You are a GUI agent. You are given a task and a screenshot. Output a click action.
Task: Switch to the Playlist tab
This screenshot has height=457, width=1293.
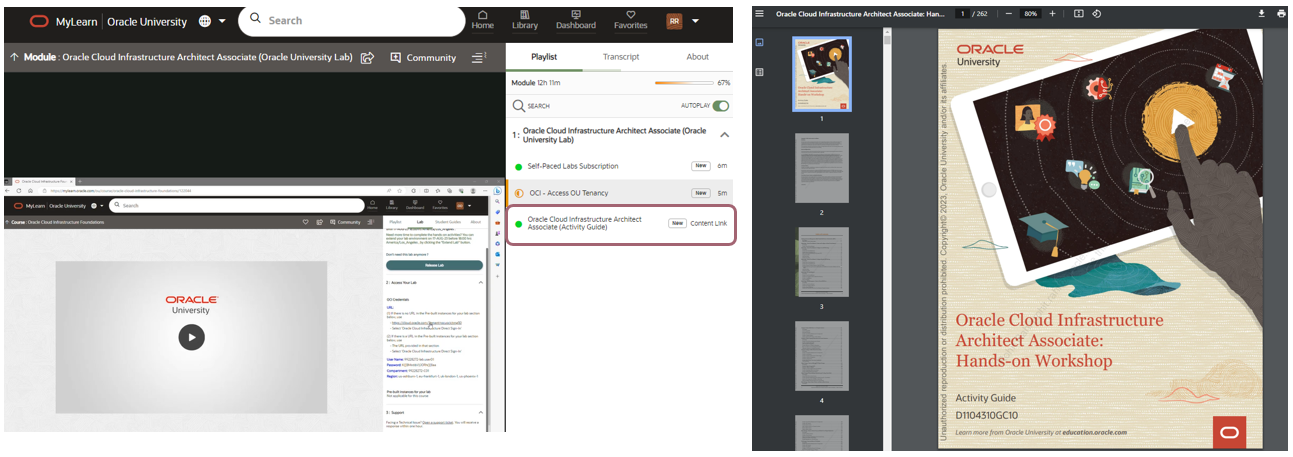[543, 57]
